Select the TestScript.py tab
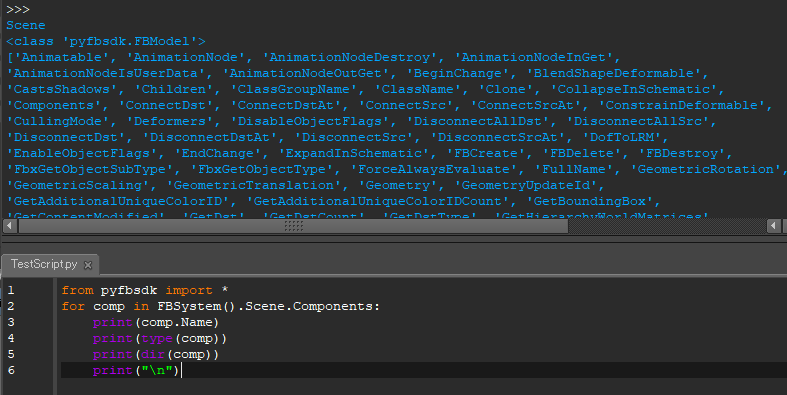The image size is (787, 395). coord(50,265)
